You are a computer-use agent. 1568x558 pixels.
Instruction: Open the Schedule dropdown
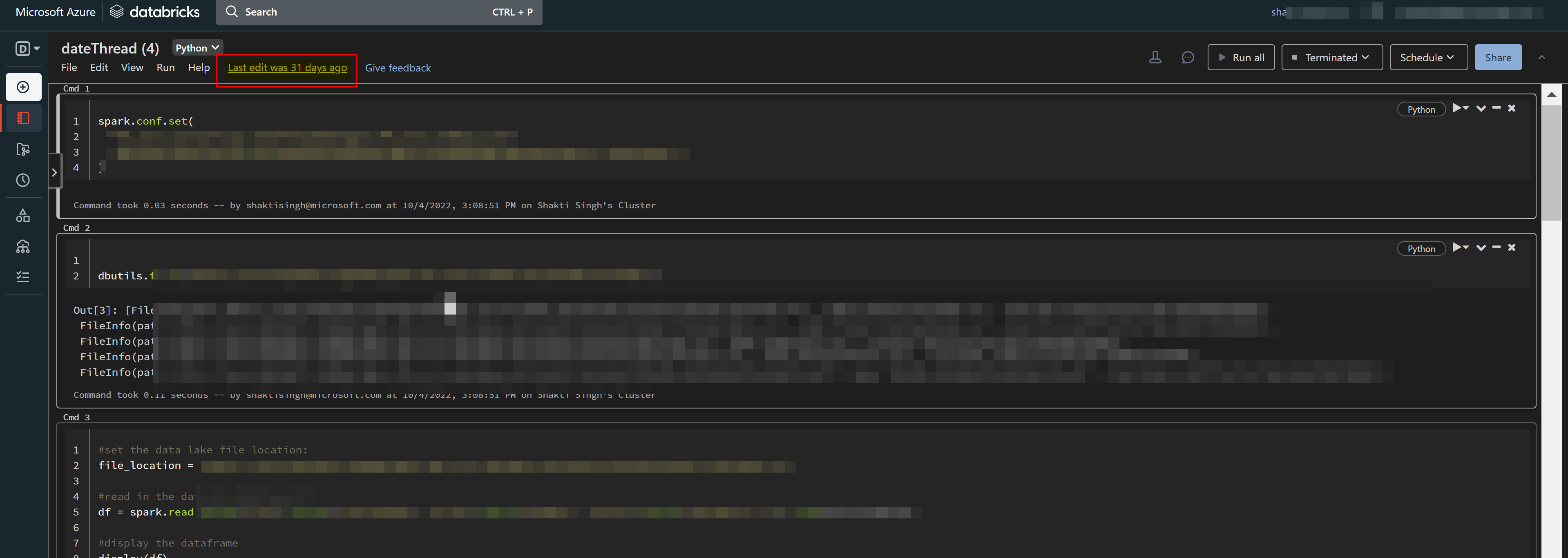tap(1428, 57)
